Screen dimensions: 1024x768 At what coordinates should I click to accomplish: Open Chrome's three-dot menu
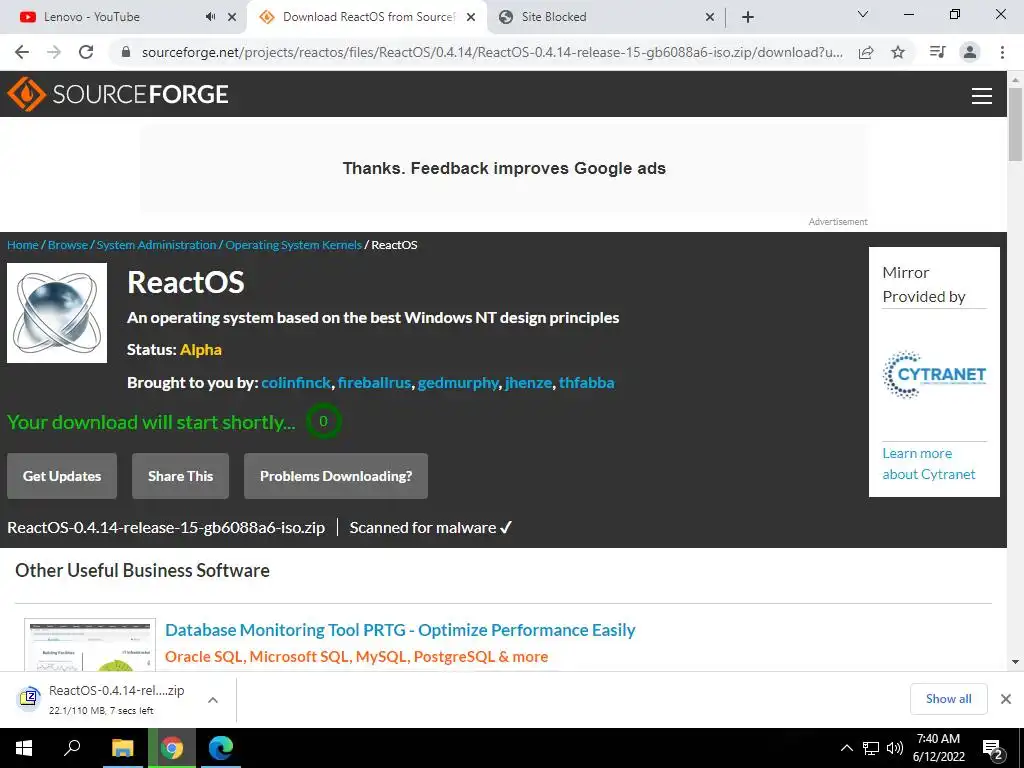point(1002,52)
